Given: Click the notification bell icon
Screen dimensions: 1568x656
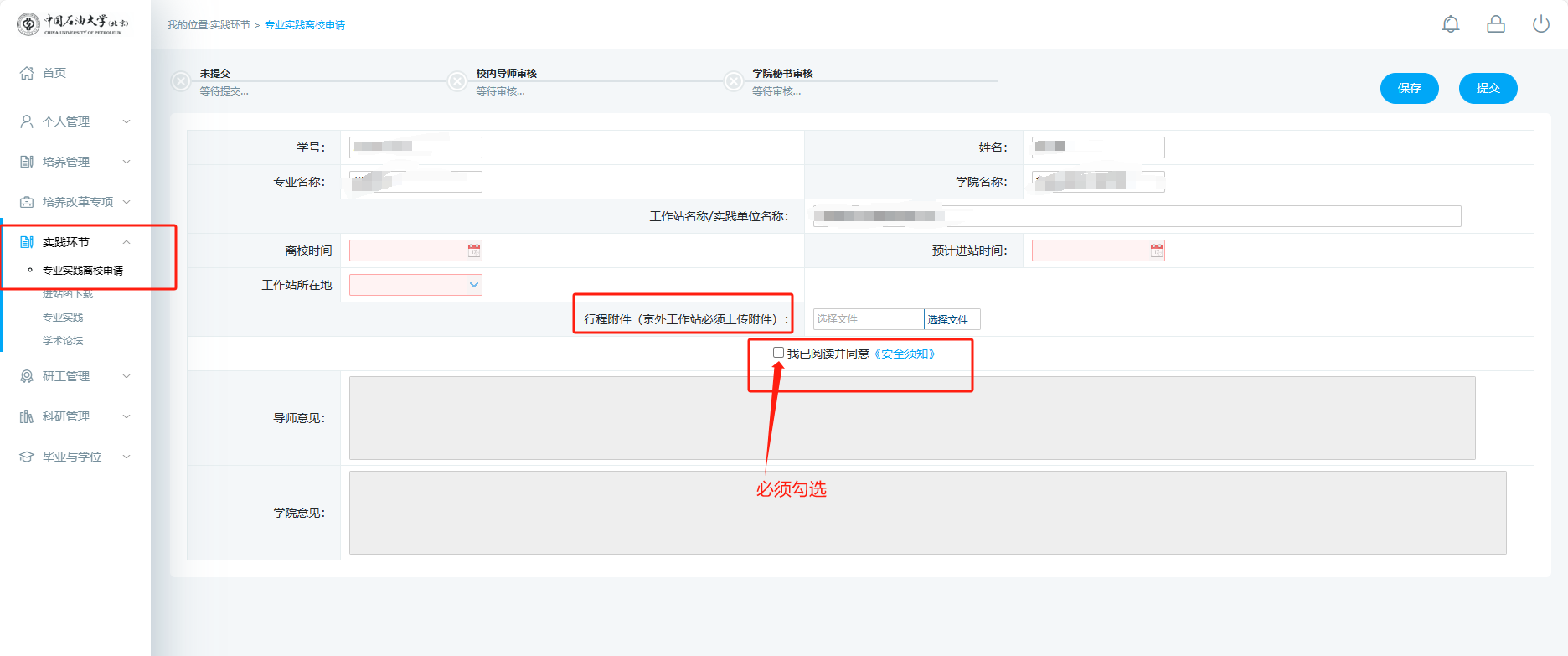Looking at the screenshot, I should (1451, 24).
